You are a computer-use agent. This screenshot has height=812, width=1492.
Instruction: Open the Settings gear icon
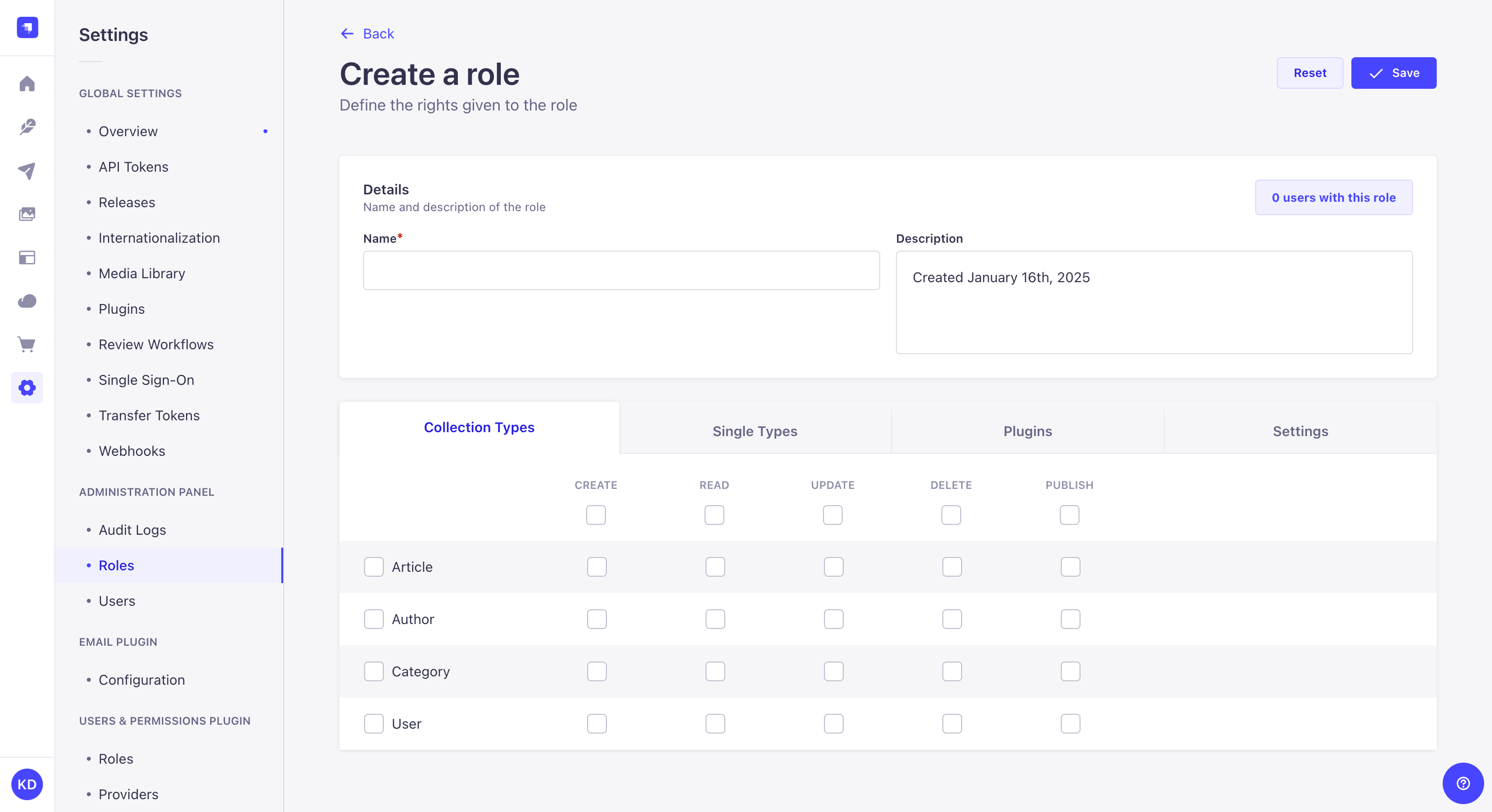pos(27,387)
